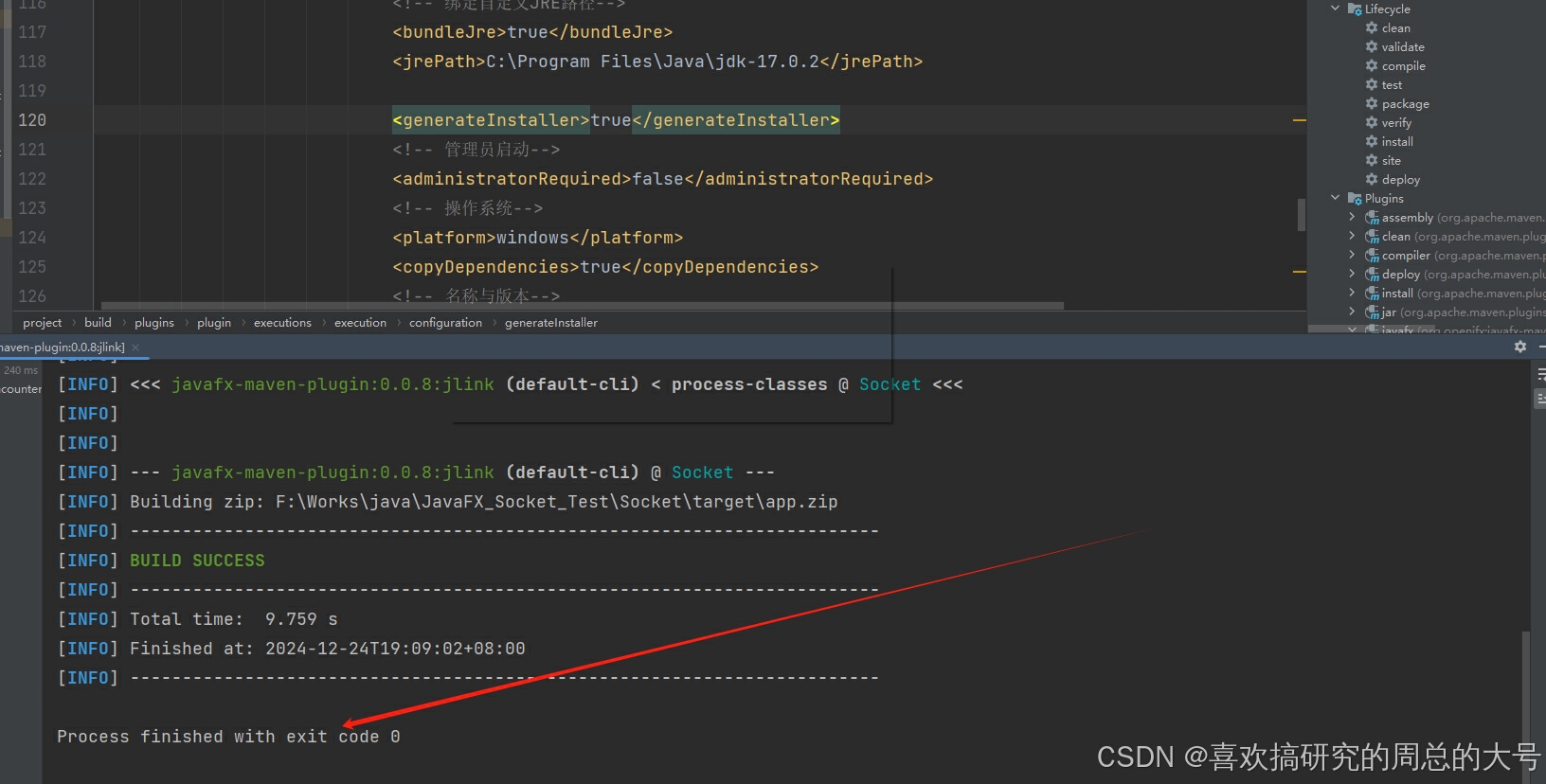Click the package lifecycle gear icon
The width and height of the screenshot is (1546, 784).
point(1372,103)
